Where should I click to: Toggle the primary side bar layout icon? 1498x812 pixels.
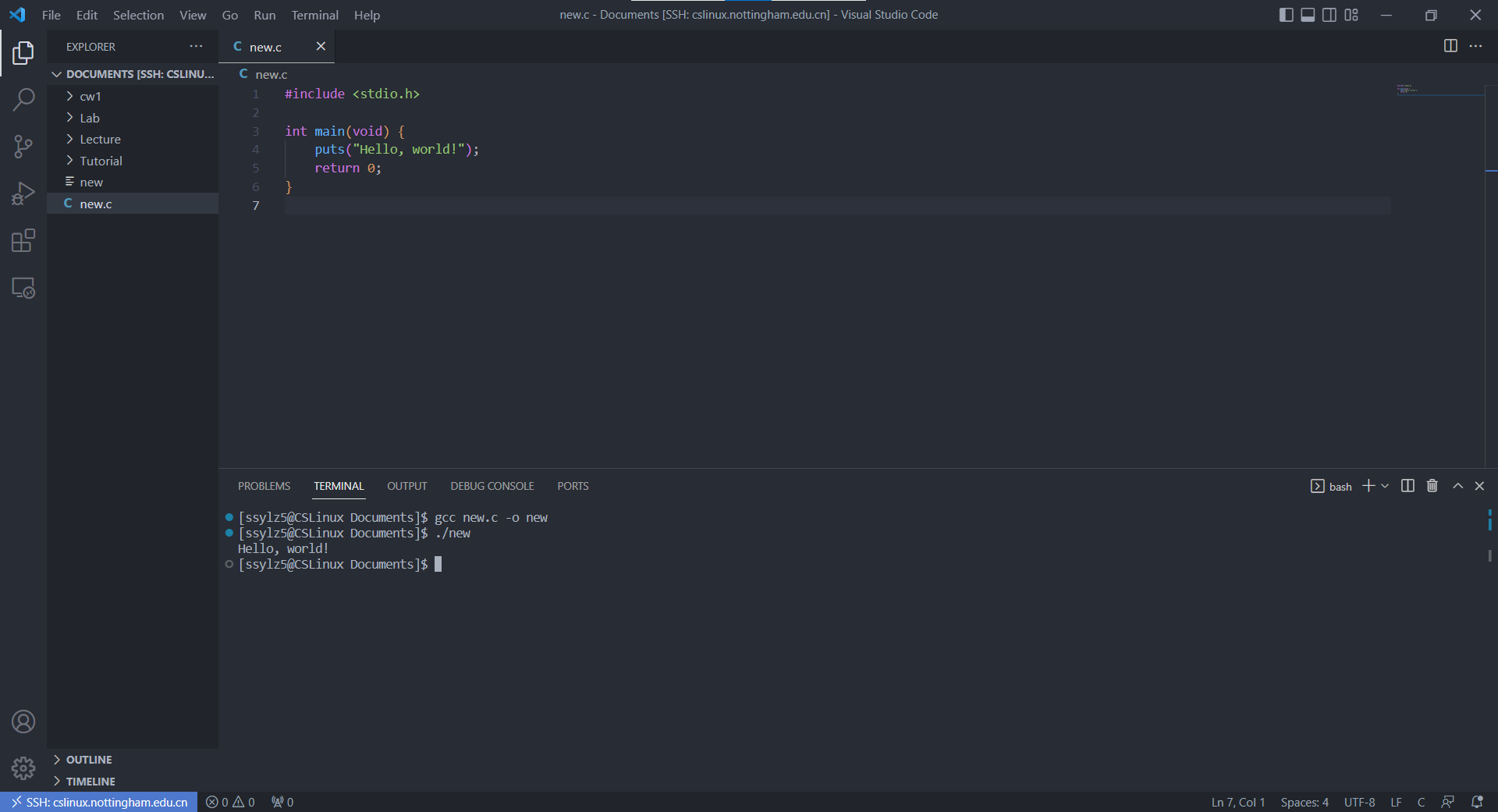pyautogui.click(x=1287, y=15)
